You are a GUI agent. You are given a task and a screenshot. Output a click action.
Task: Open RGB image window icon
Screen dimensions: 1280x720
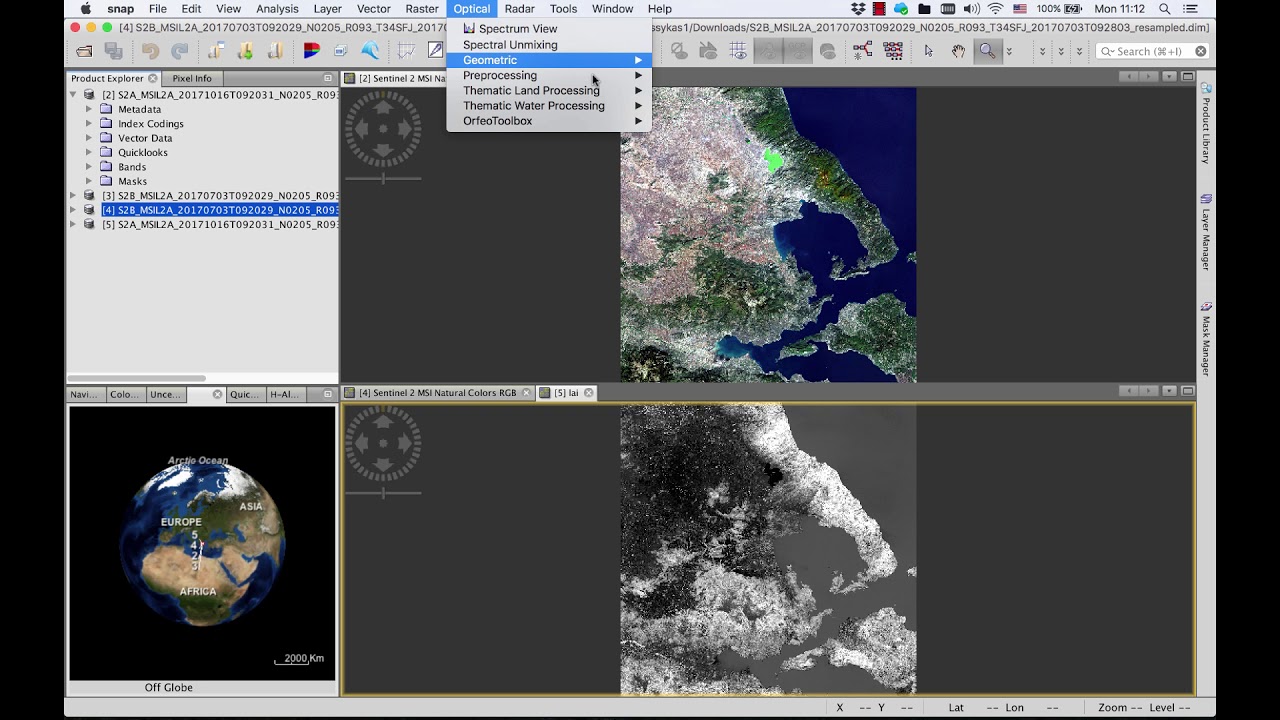(311, 51)
